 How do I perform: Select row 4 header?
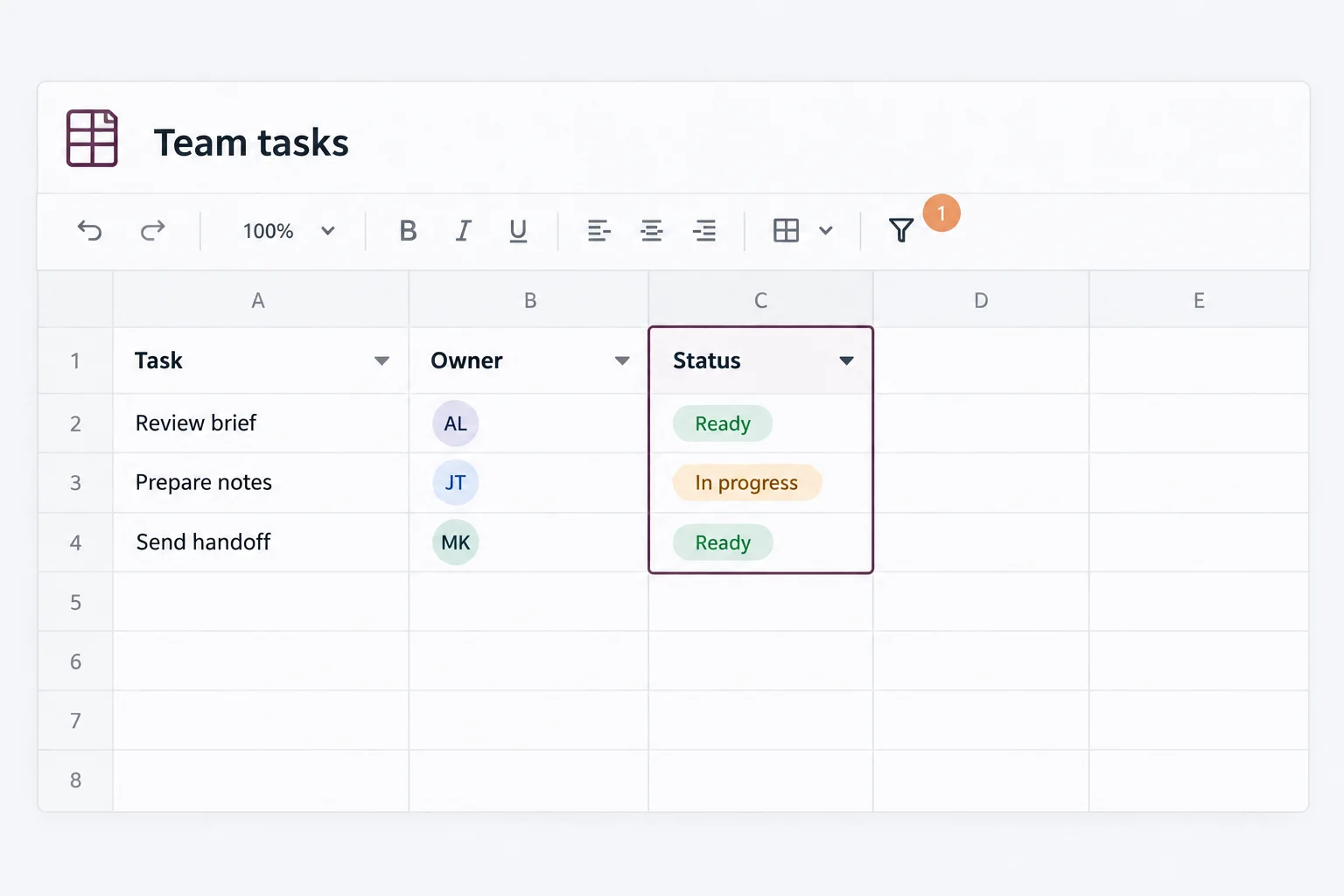[75, 542]
